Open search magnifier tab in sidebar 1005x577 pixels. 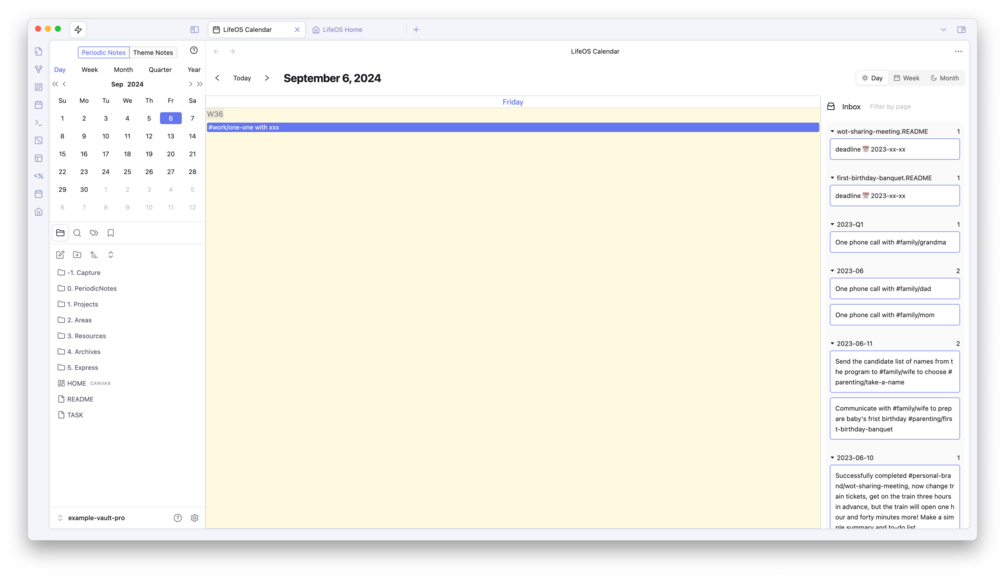77,233
